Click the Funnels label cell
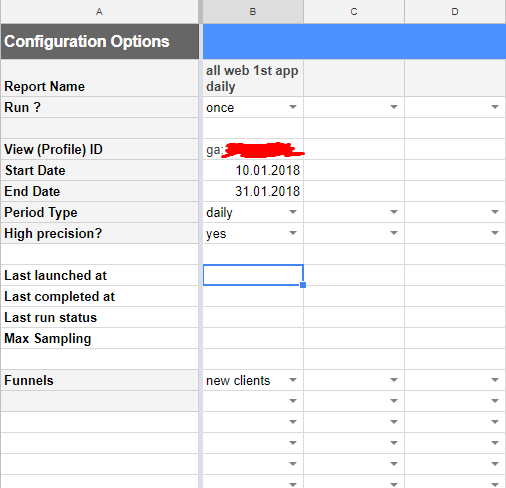Image resolution: width=506 pixels, height=488 pixels. (100, 380)
